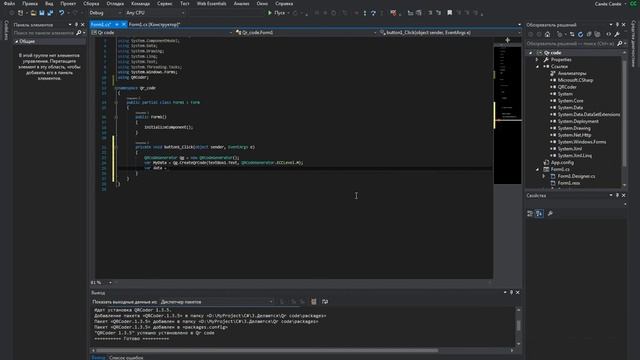Viewport: 640px width, 360px height.
Task: Expand the Properties node
Action: pos(537,60)
